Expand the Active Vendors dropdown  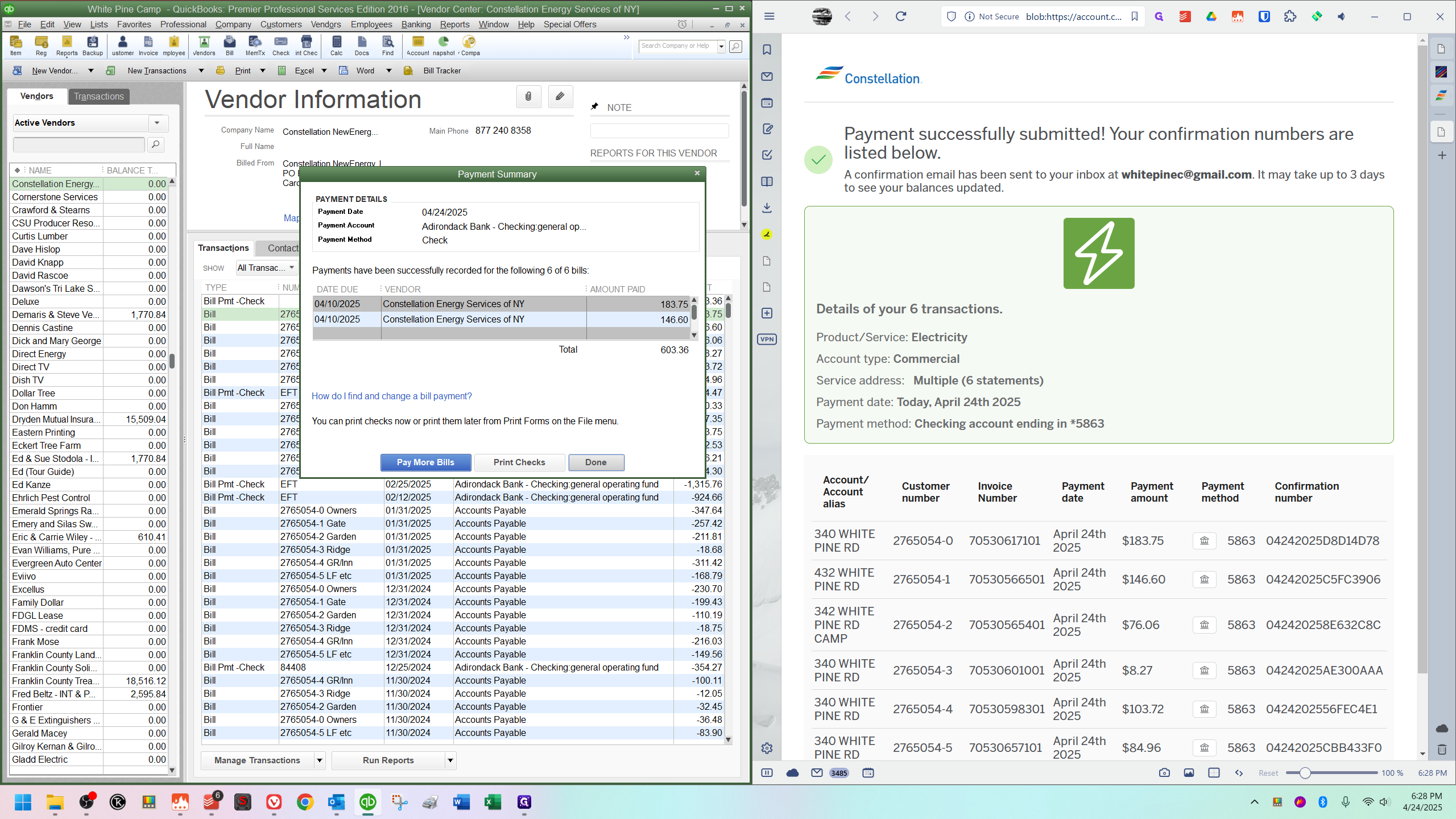tap(158, 123)
